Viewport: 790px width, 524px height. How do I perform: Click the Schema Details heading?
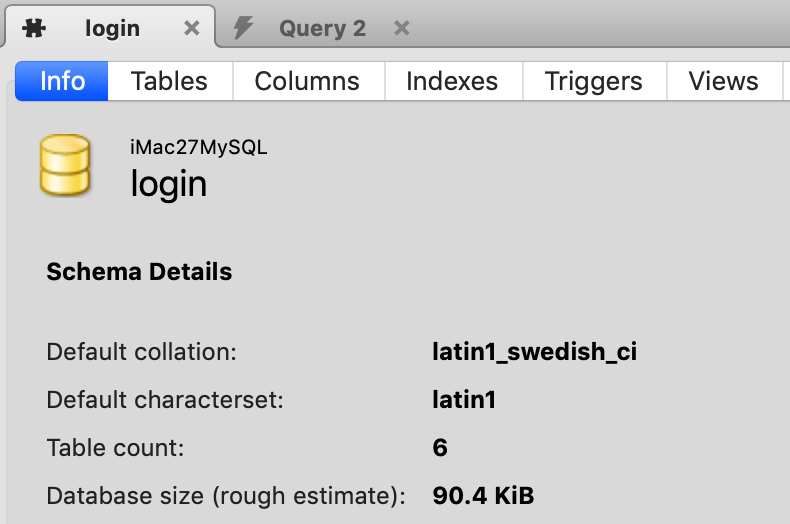coord(139,271)
